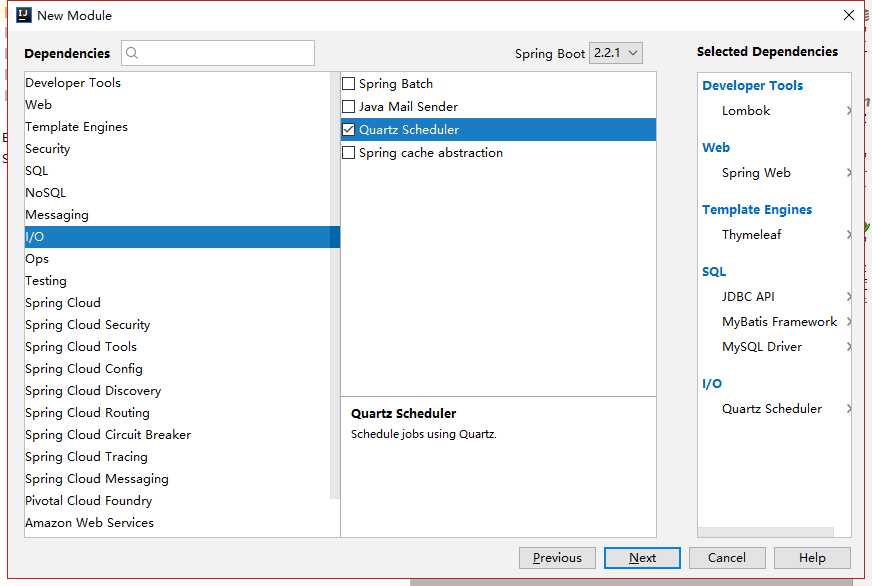Open Help for this dialog

tap(812, 558)
